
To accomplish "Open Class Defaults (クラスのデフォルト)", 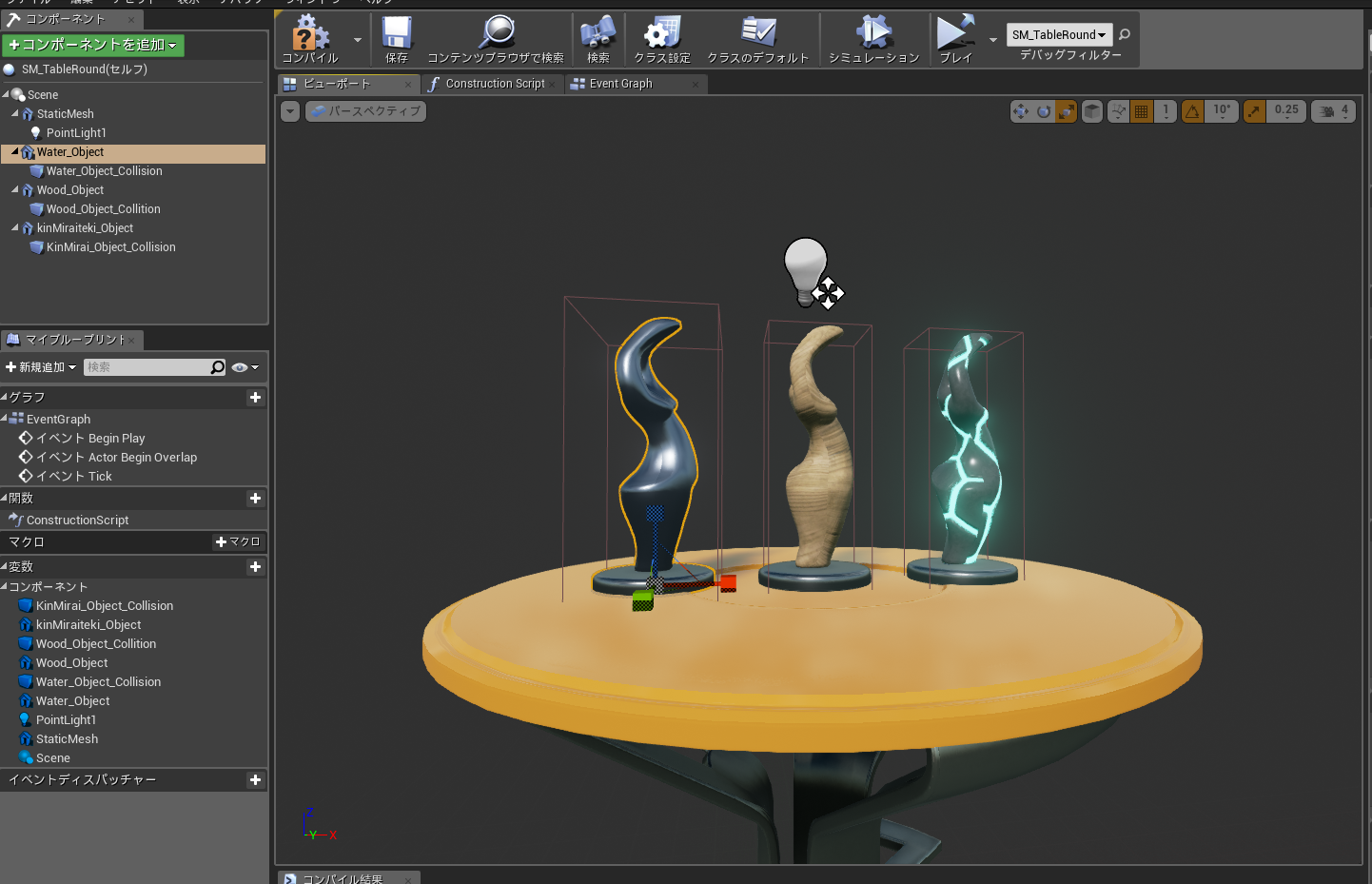I will point(758,33).
